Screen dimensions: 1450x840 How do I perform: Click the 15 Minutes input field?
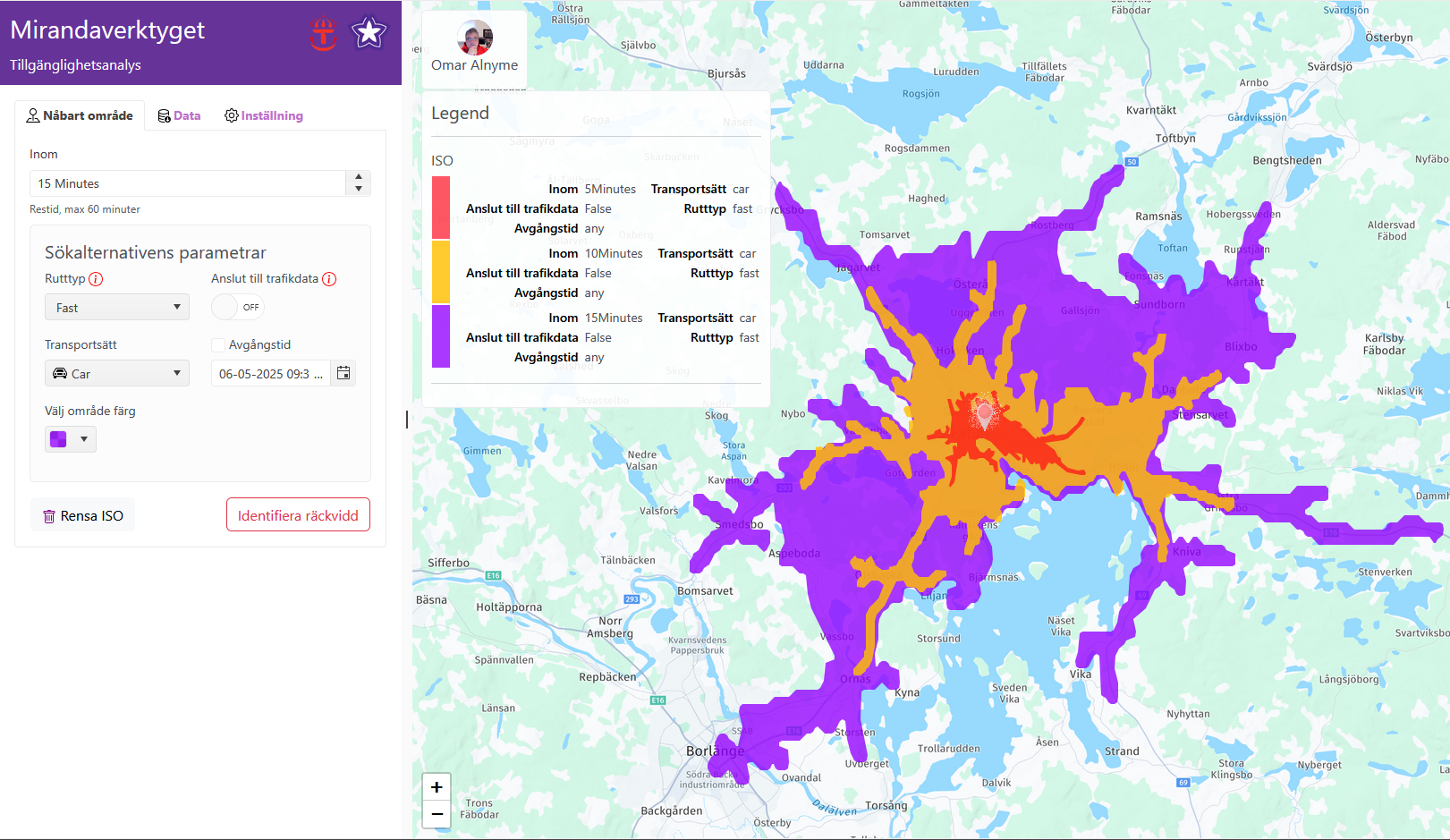point(188,183)
